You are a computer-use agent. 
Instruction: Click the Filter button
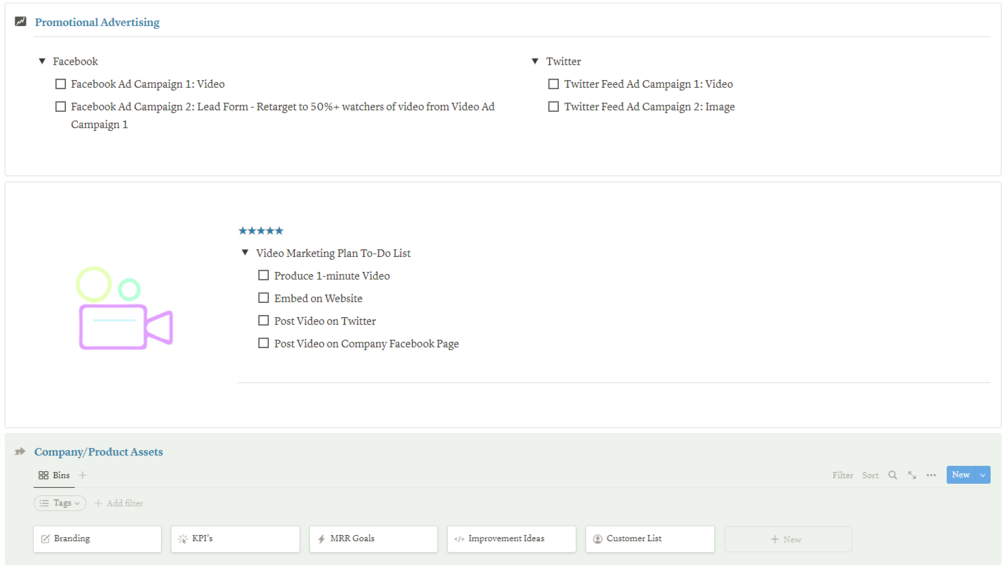coord(842,475)
